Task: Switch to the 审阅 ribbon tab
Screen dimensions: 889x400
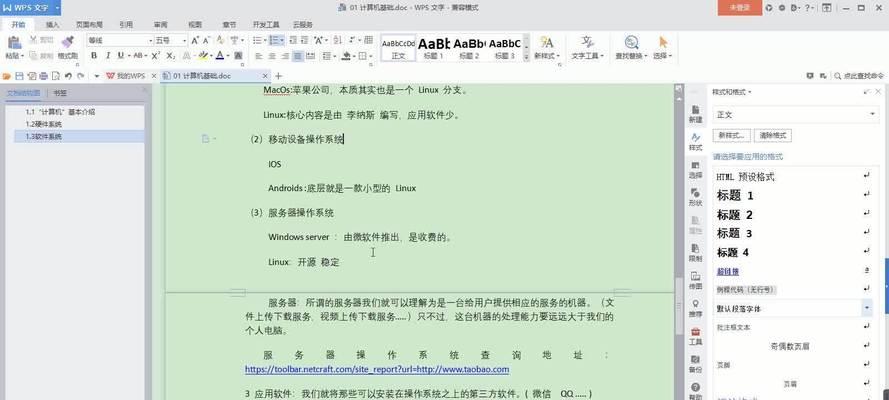Action: click(x=160, y=25)
